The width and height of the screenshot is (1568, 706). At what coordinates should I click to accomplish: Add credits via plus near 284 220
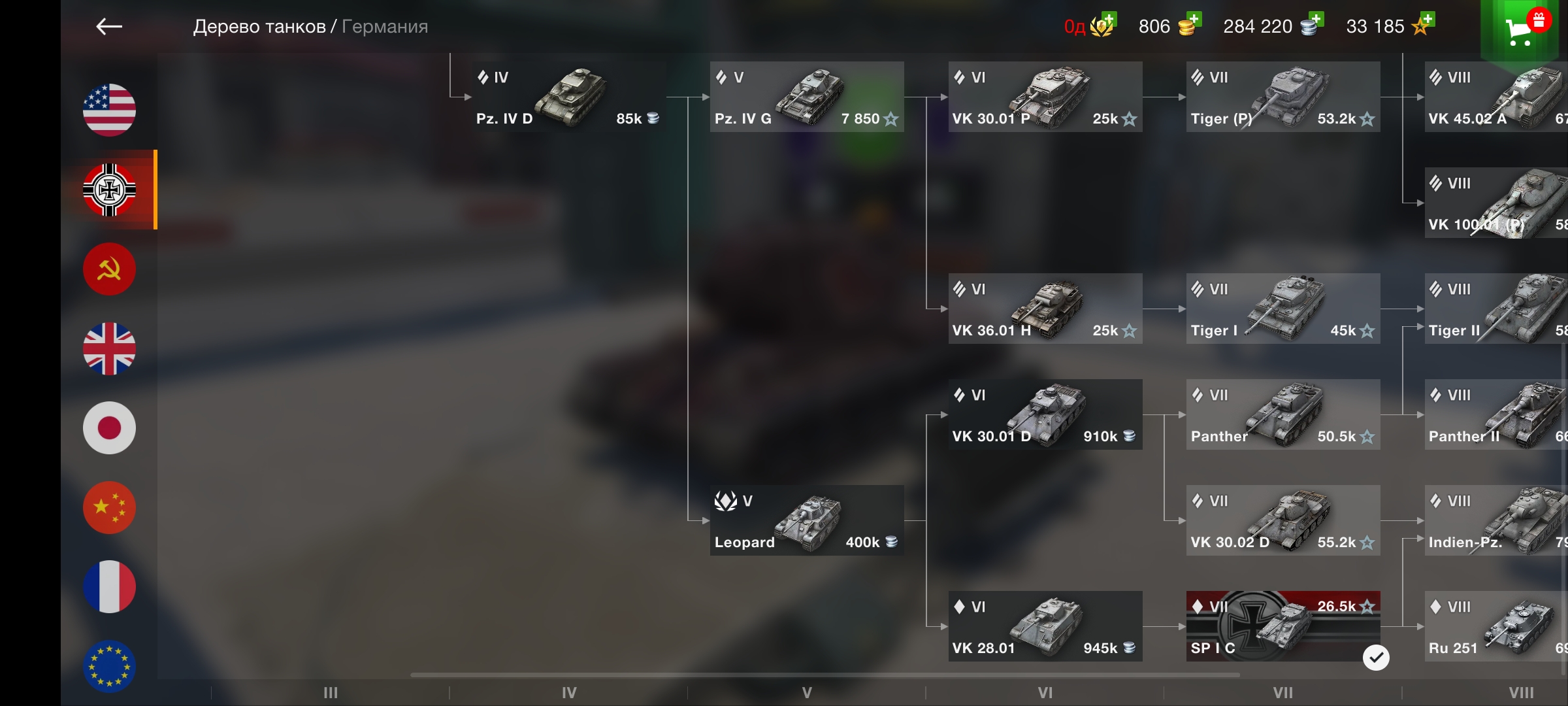point(1316,19)
